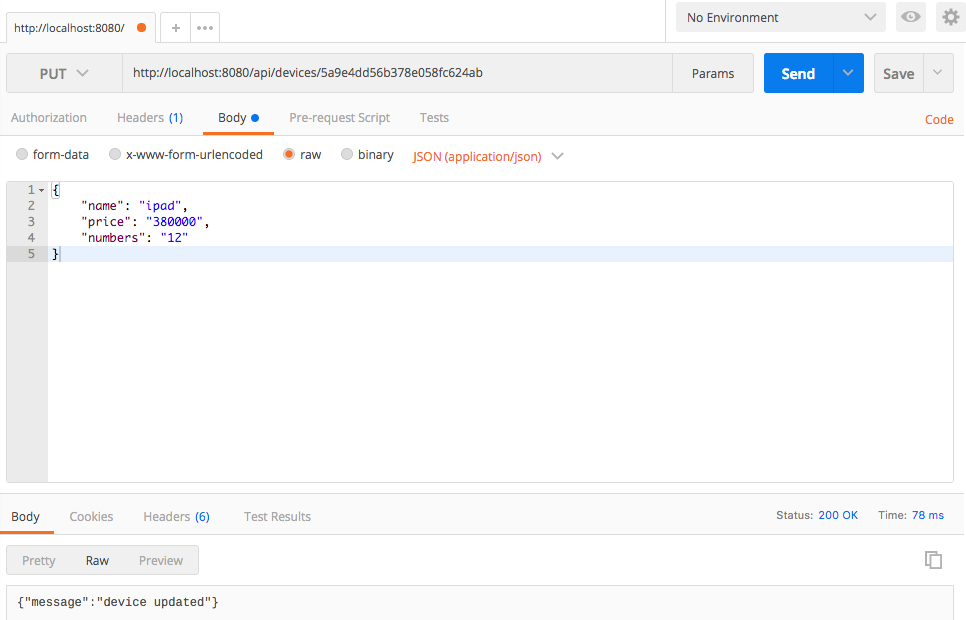Save the current request

pyautogui.click(x=899, y=73)
